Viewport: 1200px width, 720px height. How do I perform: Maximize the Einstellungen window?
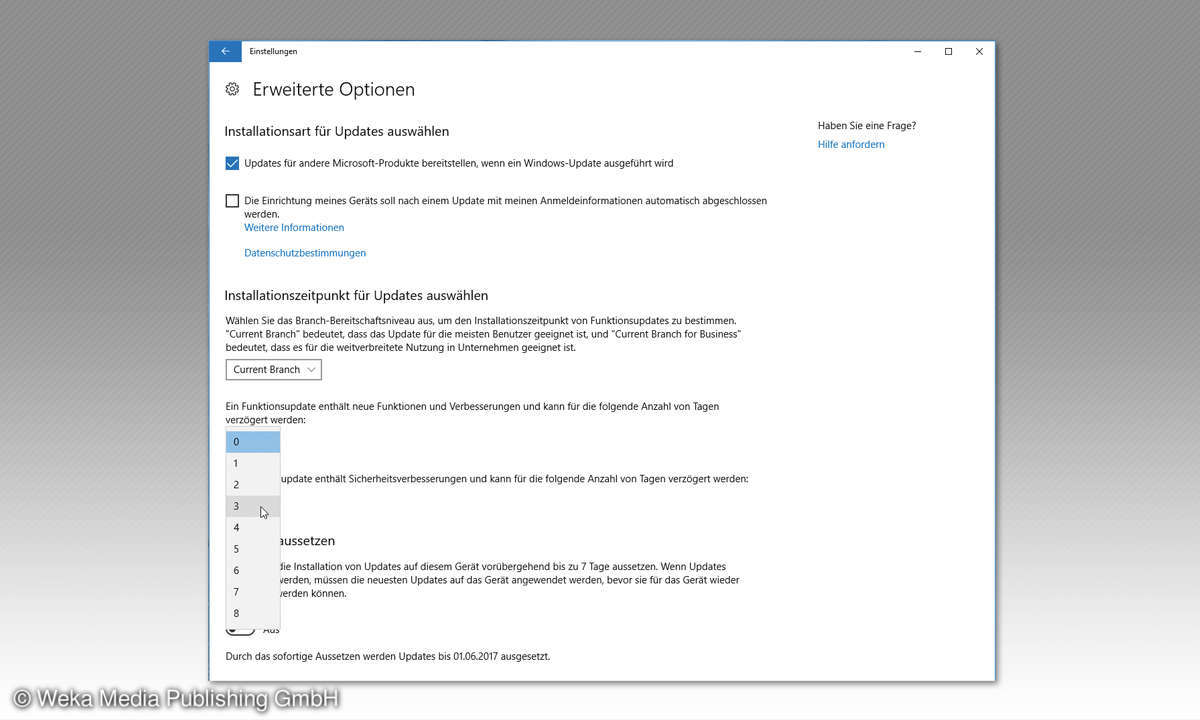point(948,51)
